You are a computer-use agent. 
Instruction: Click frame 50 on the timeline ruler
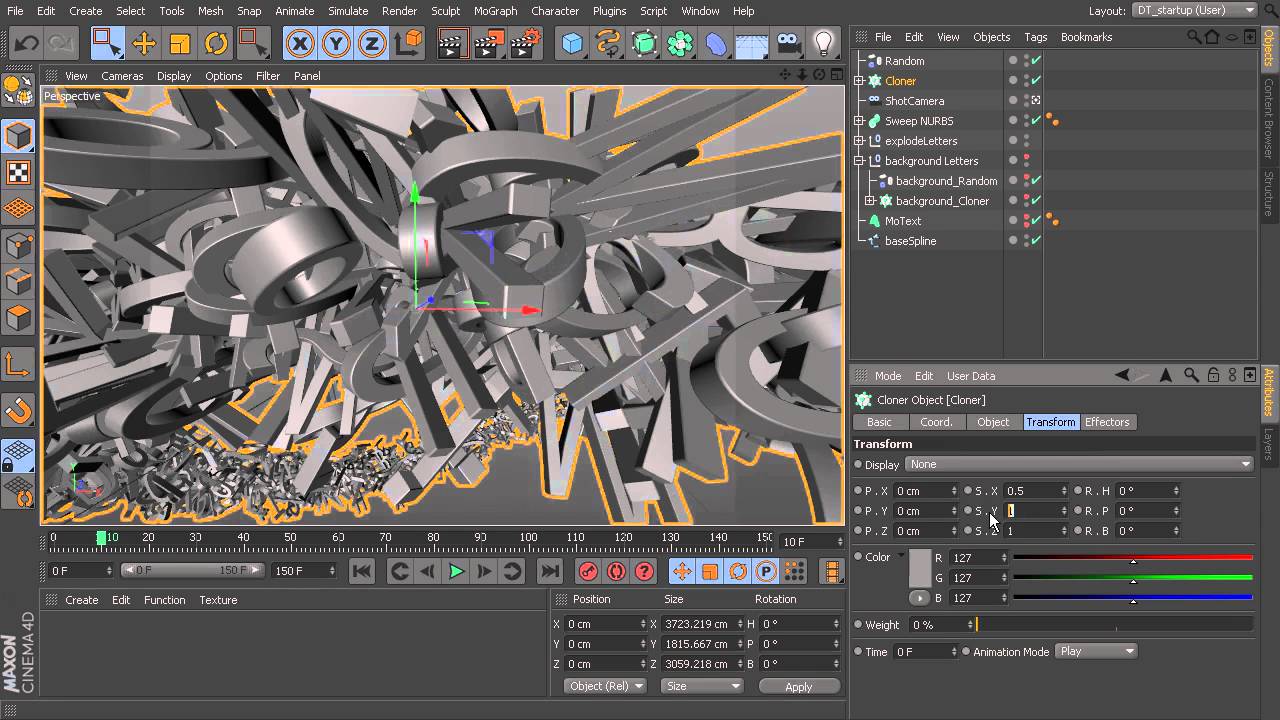(x=290, y=540)
